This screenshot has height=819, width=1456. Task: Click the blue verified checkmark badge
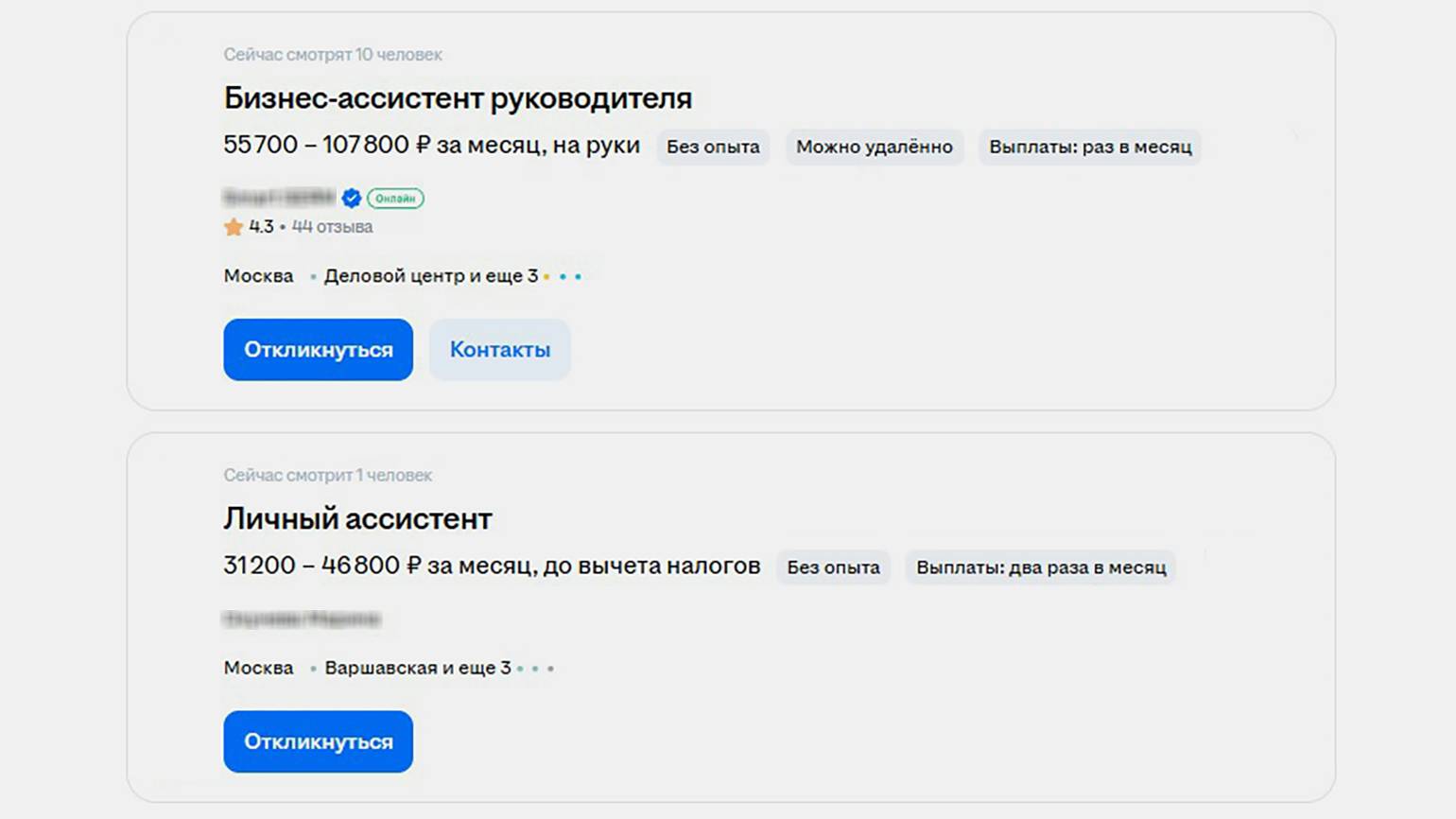click(352, 199)
